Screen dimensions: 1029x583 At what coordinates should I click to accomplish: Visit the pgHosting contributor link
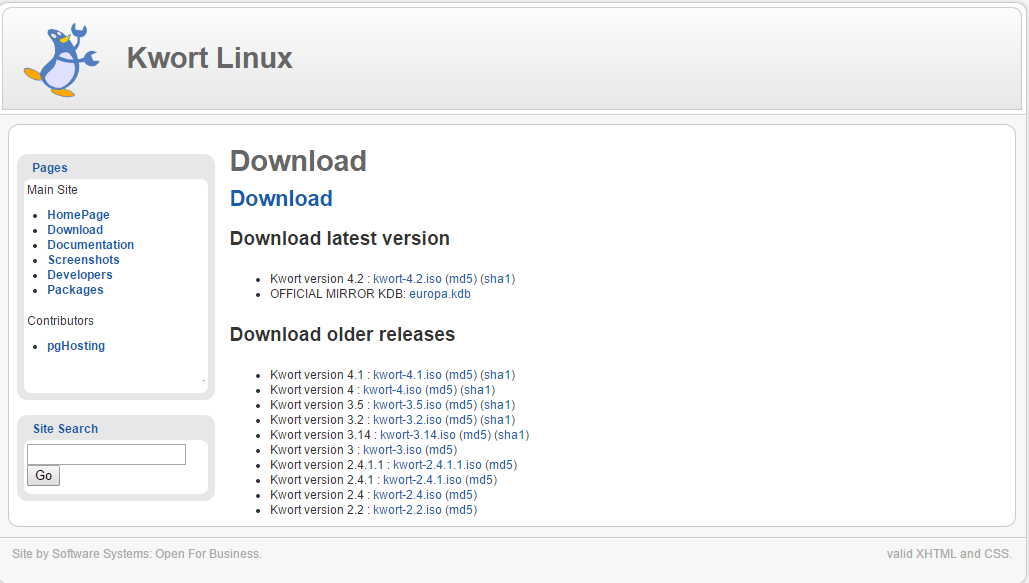click(x=76, y=346)
